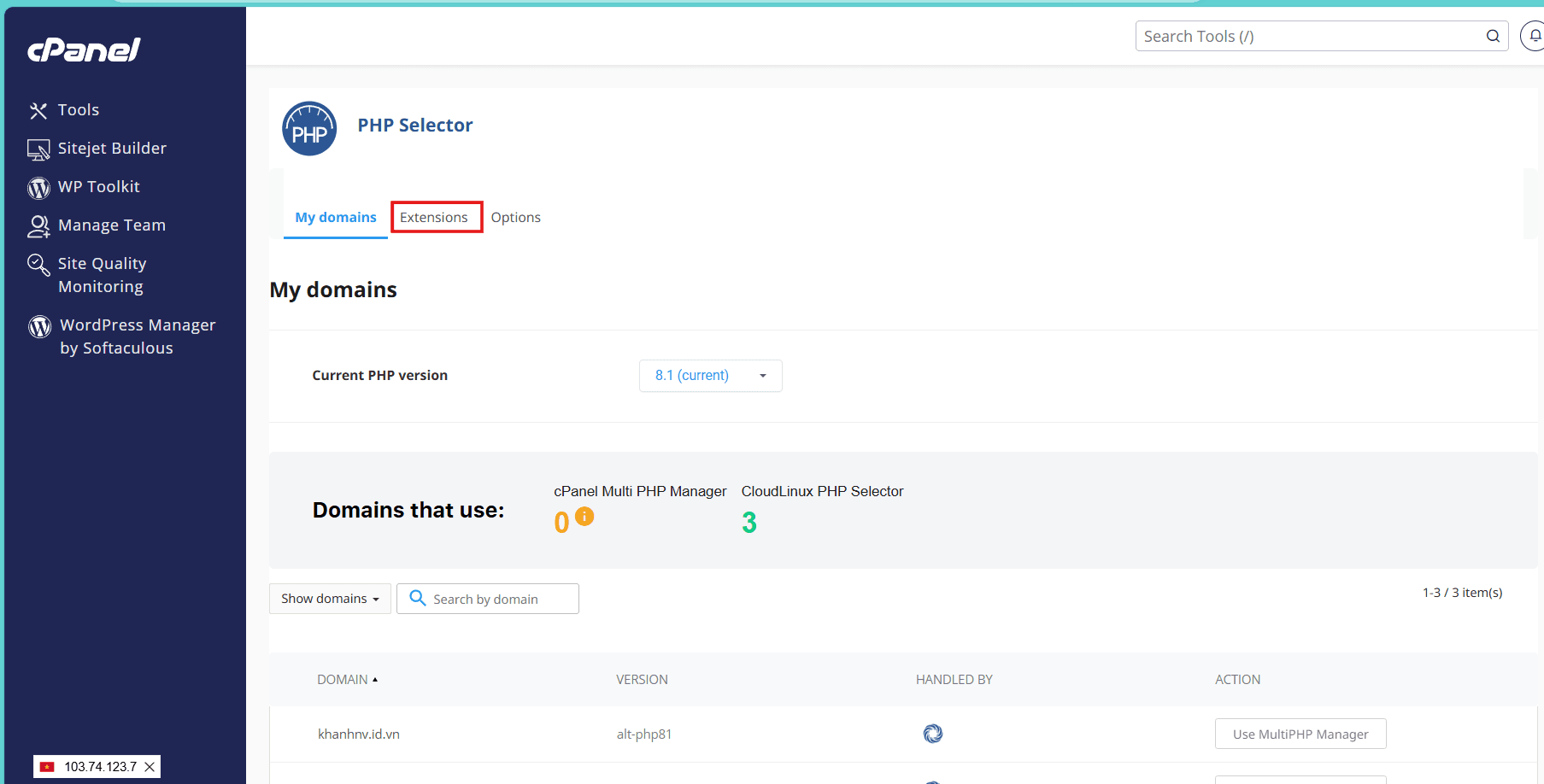Click the search icon in domain filter
Image resolution: width=1544 pixels, height=784 pixels.
tap(417, 598)
